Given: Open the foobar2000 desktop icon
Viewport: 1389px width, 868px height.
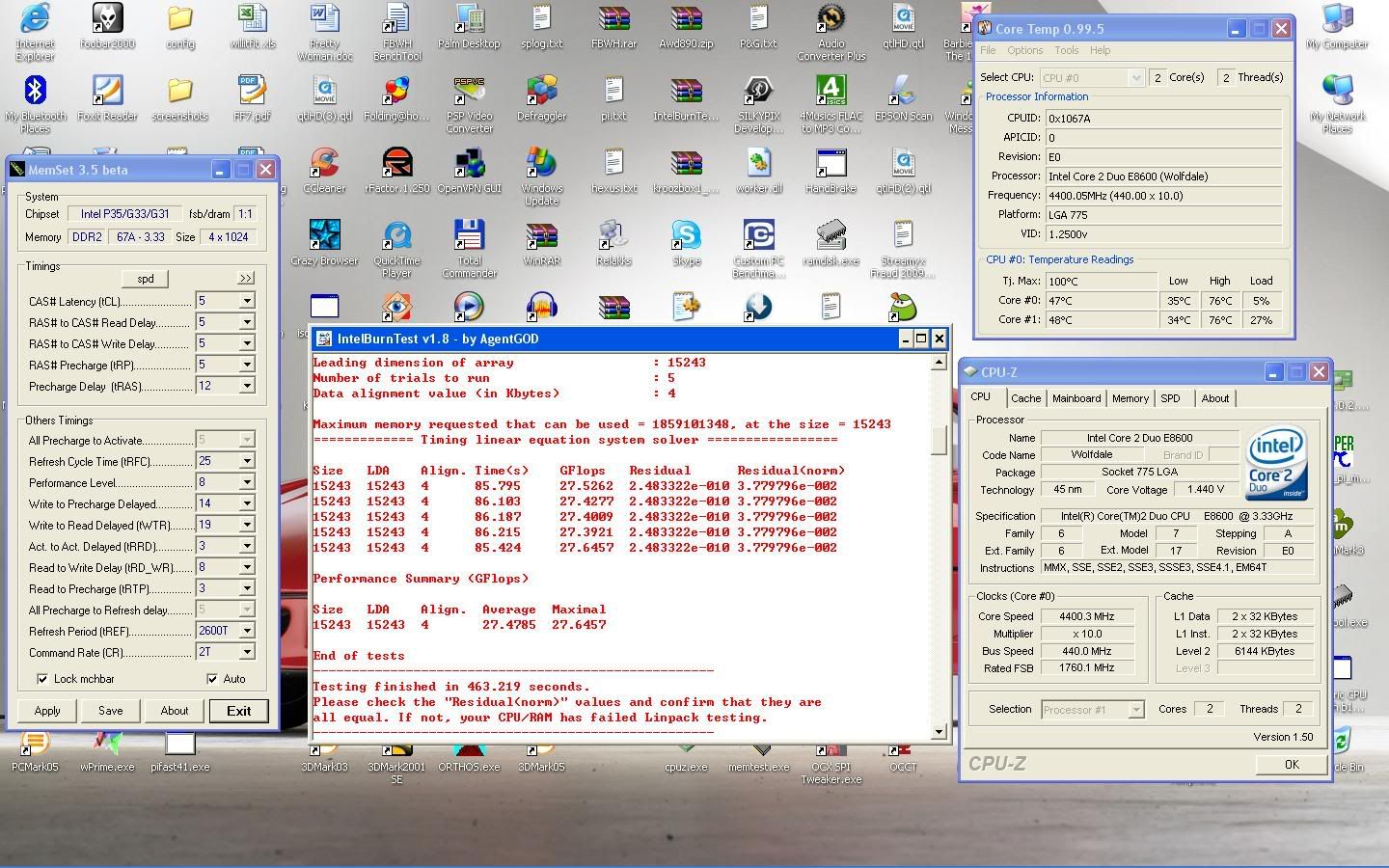Looking at the screenshot, I should coord(107,19).
